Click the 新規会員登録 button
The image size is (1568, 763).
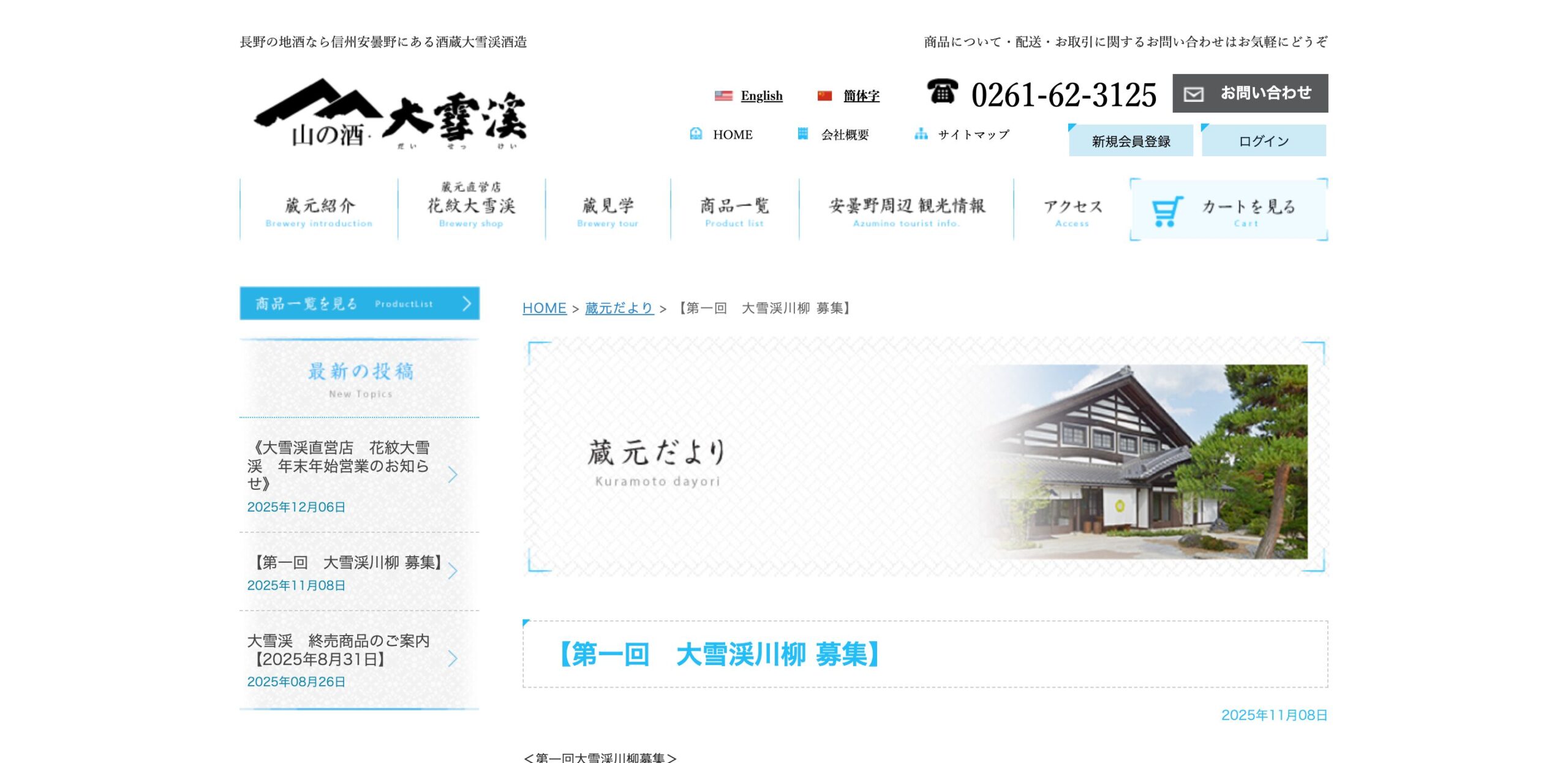point(1131,141)
